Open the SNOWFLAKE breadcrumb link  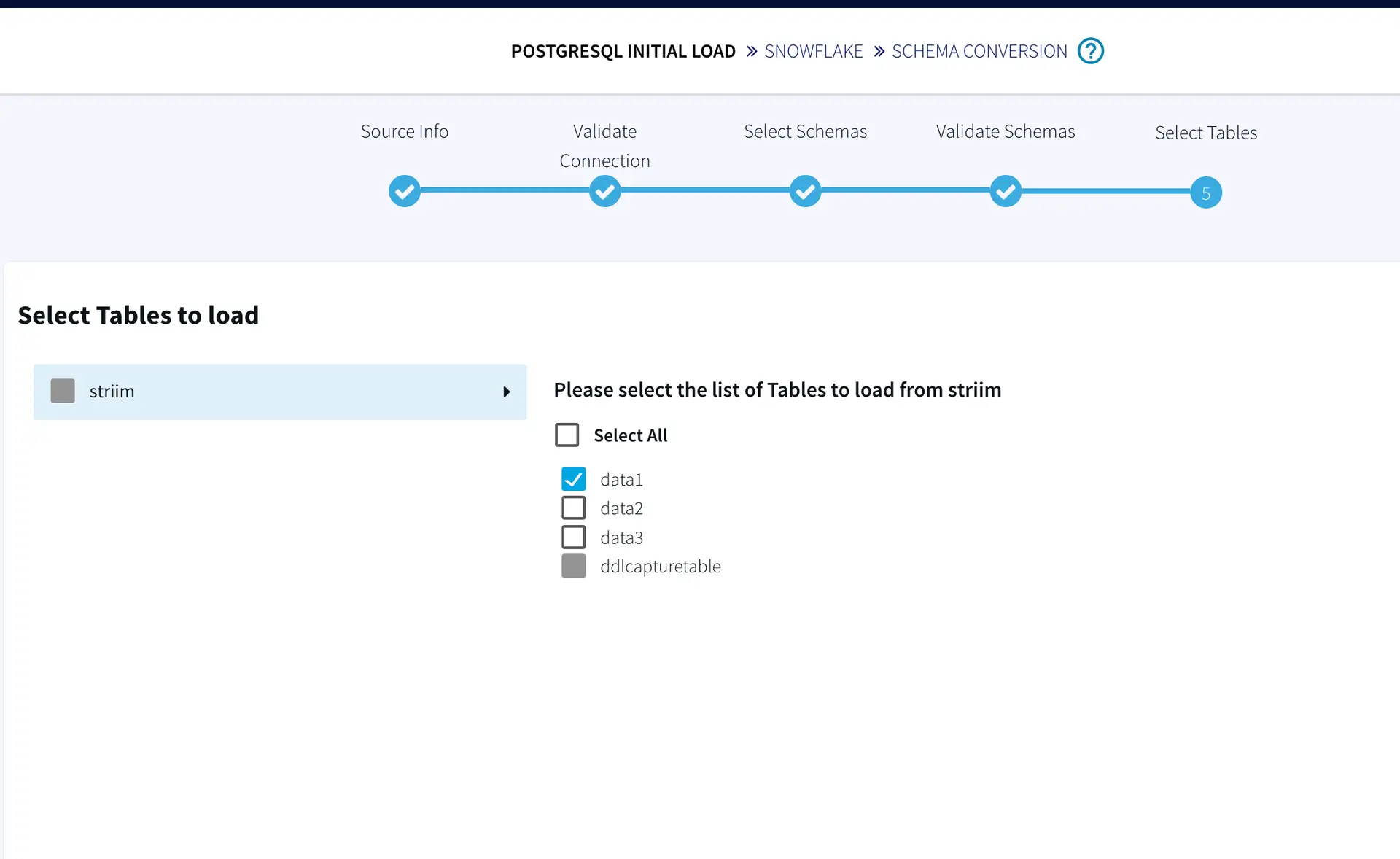point(813,52)
